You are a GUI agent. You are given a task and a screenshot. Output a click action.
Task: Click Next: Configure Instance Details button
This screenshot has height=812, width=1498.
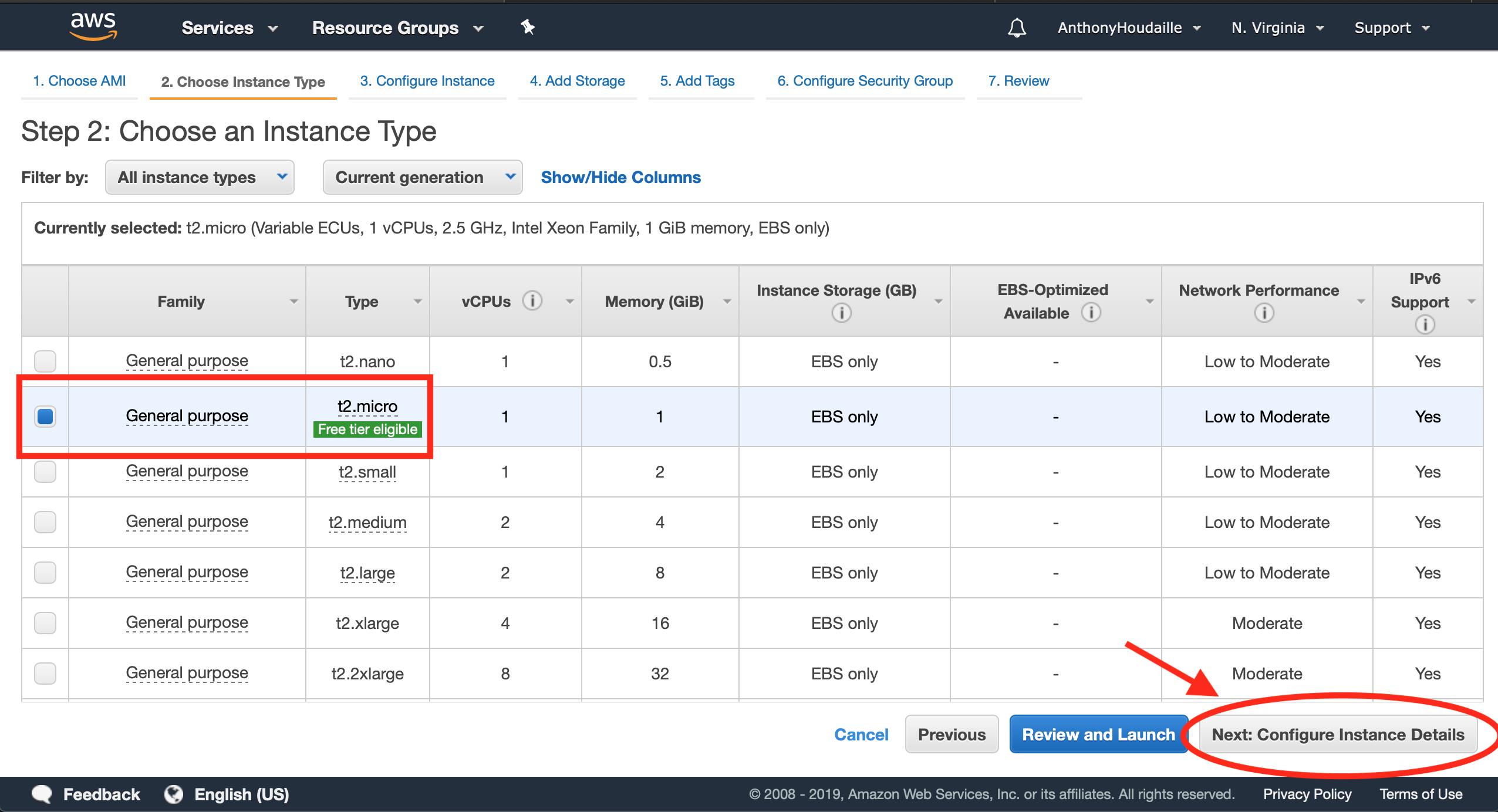[x=1338, y=734]
